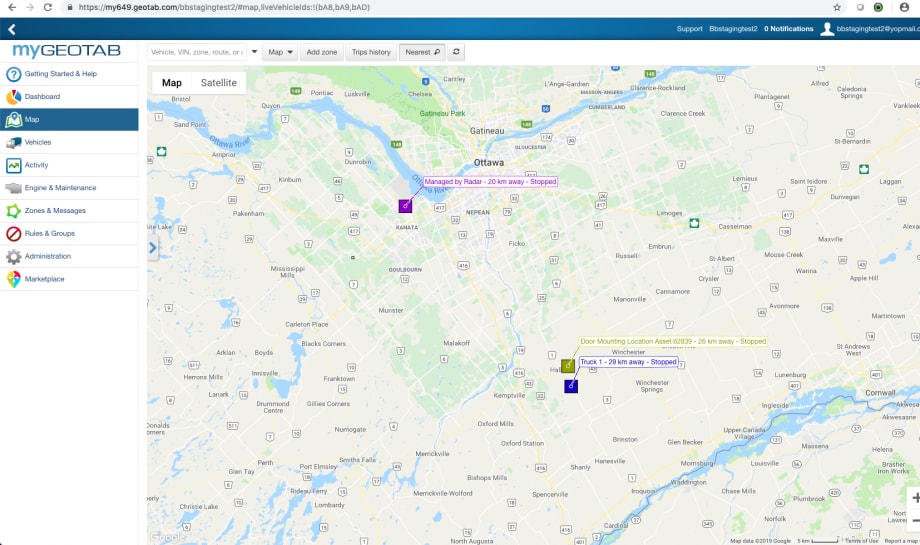Image resolution: width=920 pixels, height=545 pixels.
Task: Open Engine & Maintenance
Action: click(x=69, y=188)
